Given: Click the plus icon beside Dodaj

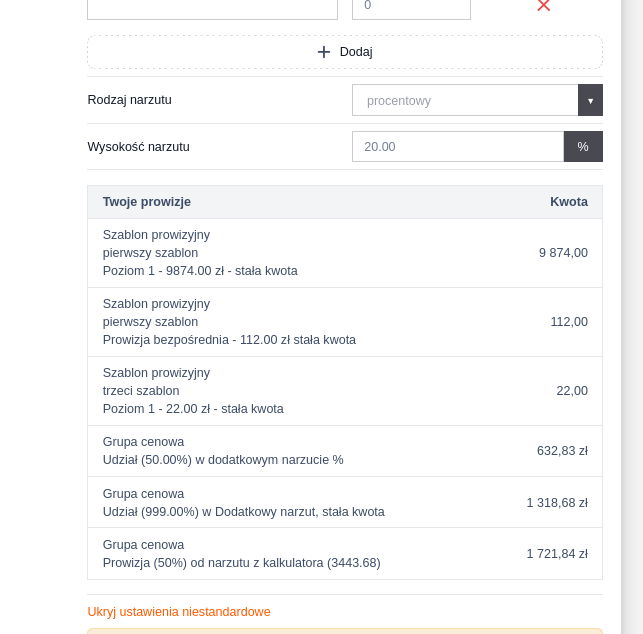Looking at the screenshot, I should [323, 52].
